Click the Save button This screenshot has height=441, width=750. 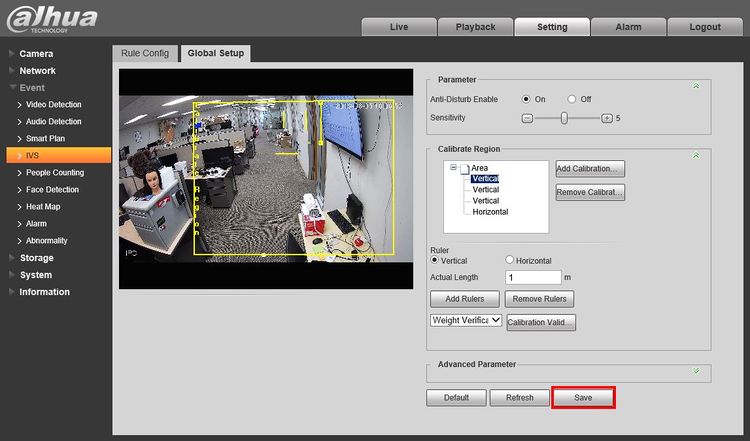[x=583, y=397]
